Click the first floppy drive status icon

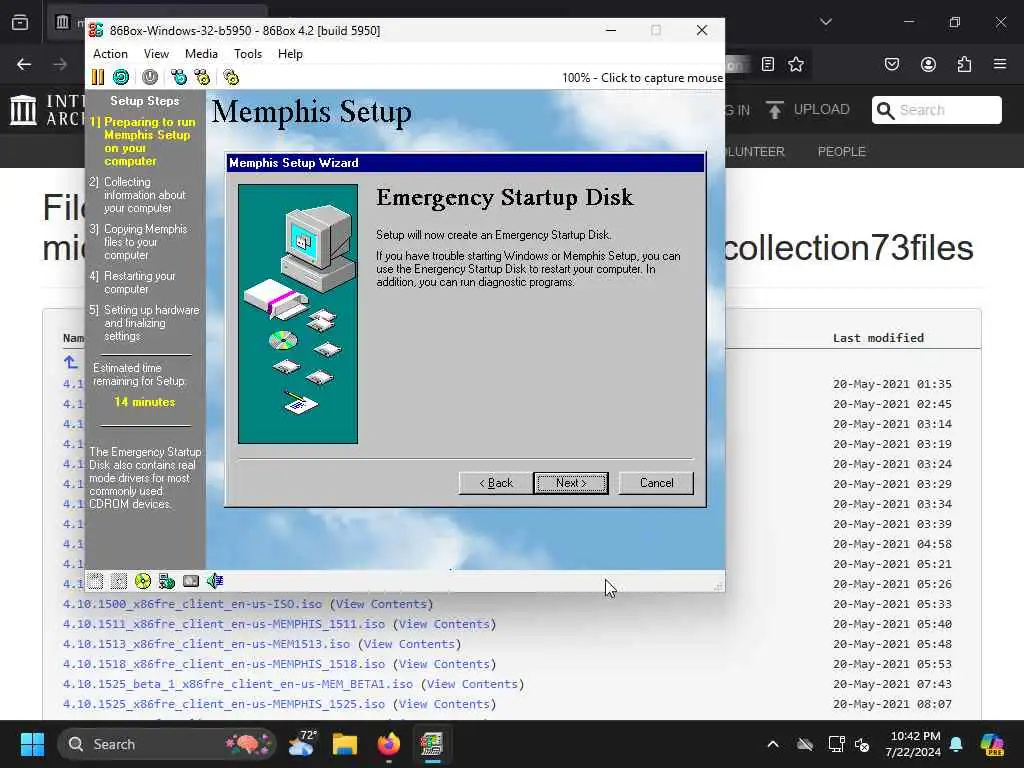tap(95, 581)
